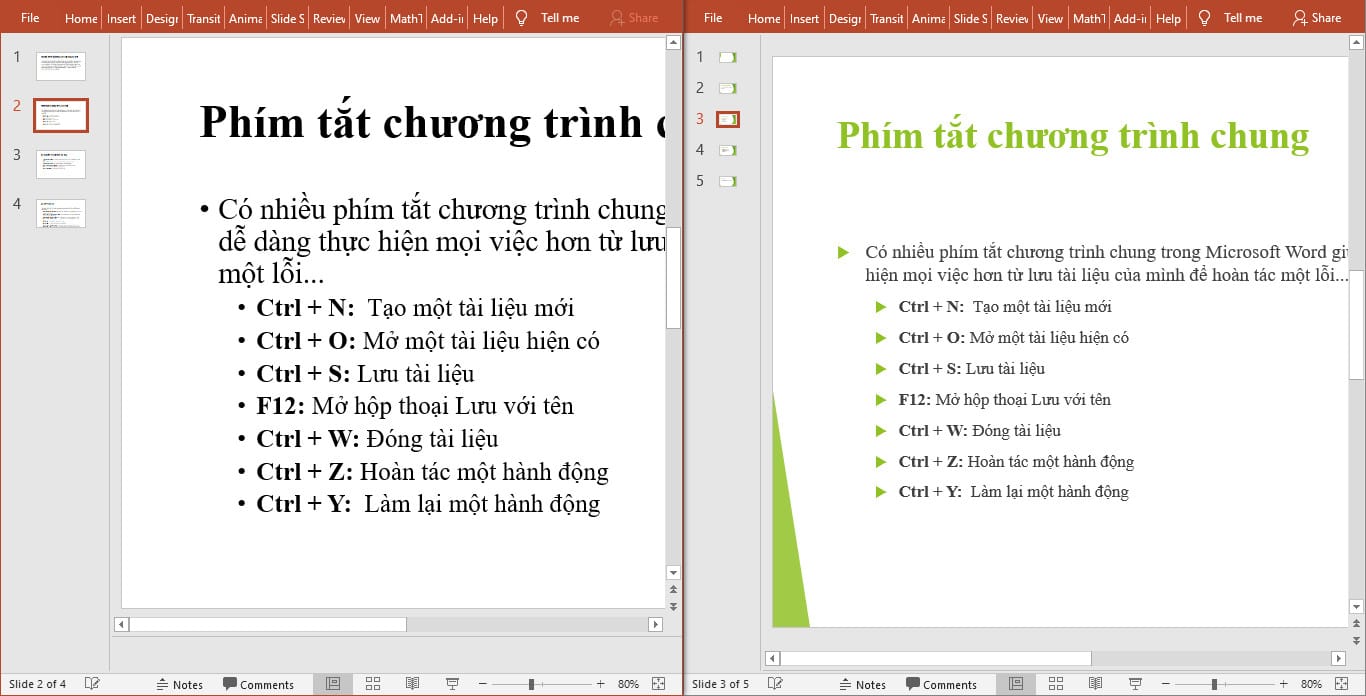Image resolution: width=1366 pixels, height=696 pixels.
Task: Click the 80% zoom level on left status bar
Action: point(628,684)
